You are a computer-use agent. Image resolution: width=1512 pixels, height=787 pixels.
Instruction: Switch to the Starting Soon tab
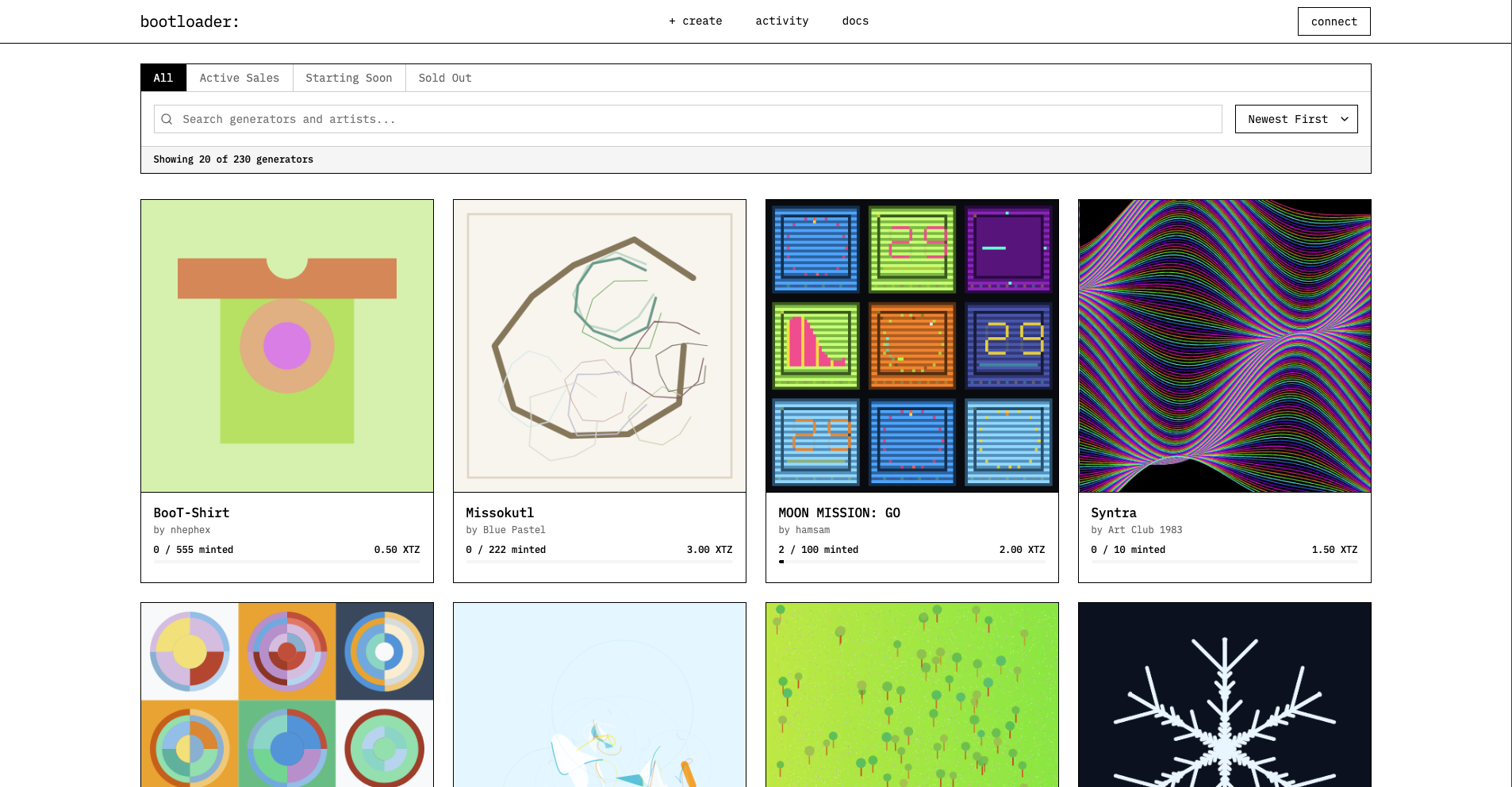[x=349, y=78]
